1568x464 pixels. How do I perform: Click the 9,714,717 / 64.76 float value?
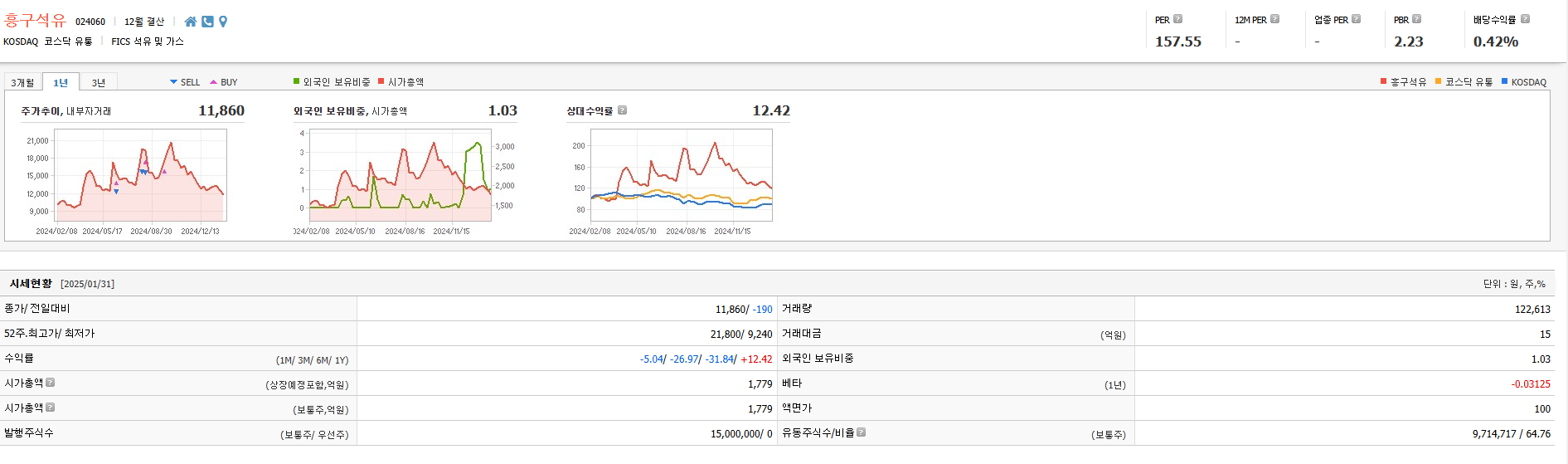1512,433
